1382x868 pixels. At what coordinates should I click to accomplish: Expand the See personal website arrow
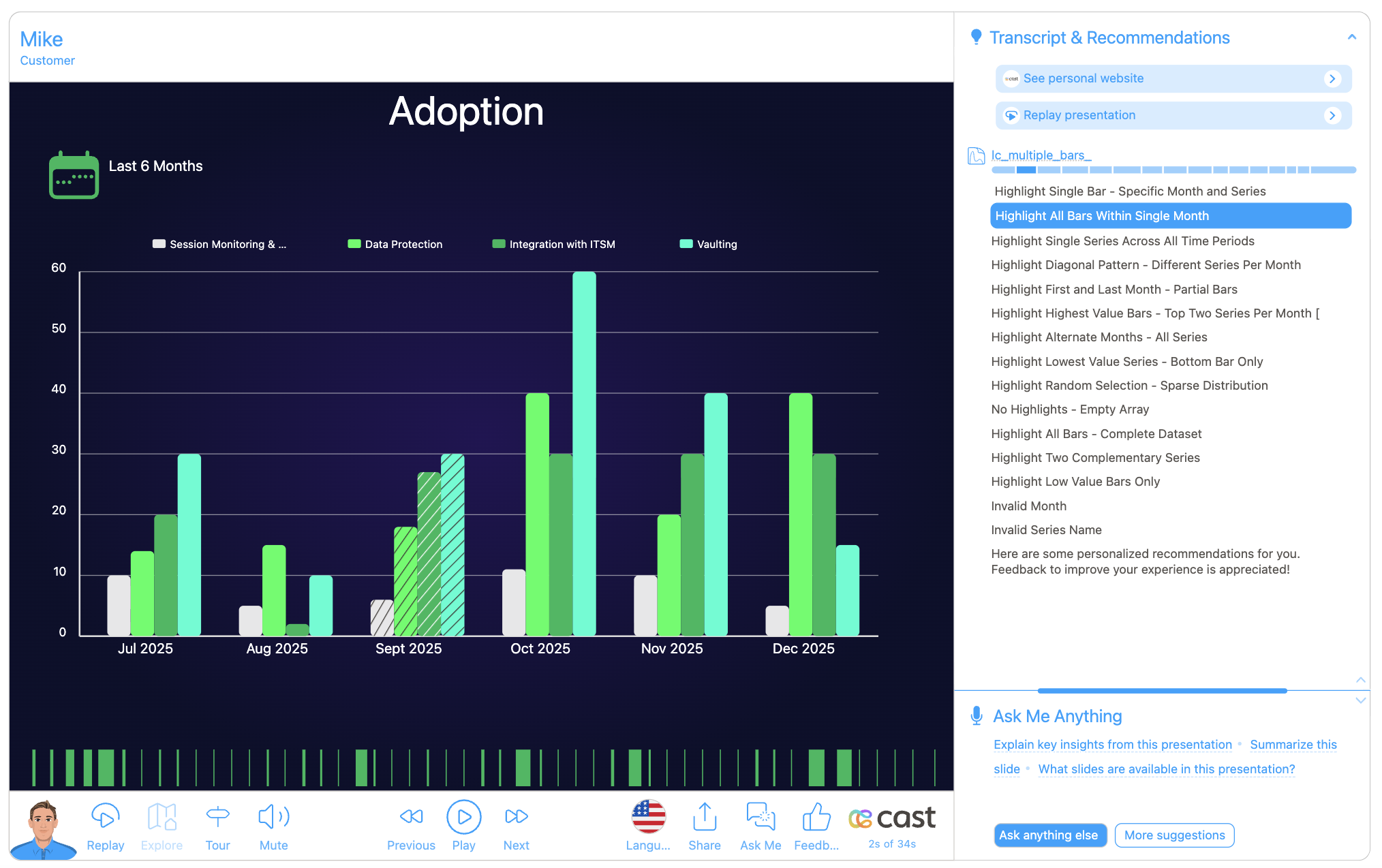coord(1332,79)
